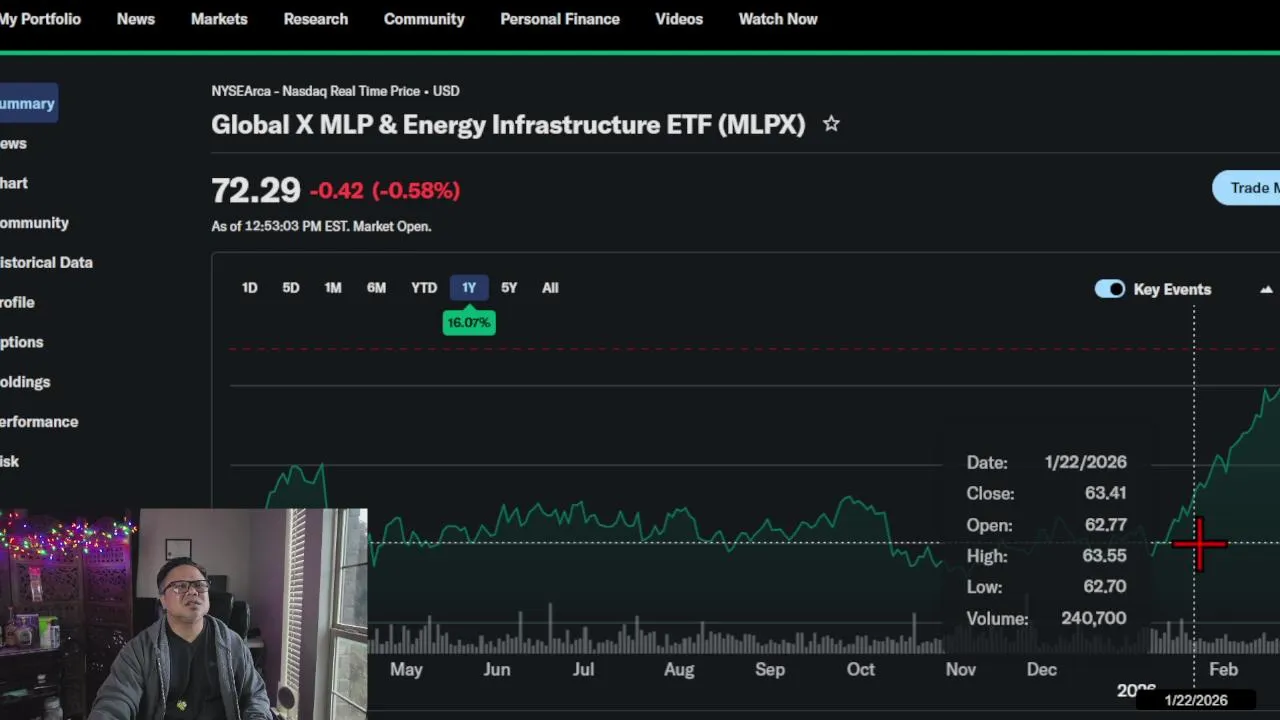Screen dimensions: 1280x720
Task: Open the Risk sidebar section
Action: (10, 461)
